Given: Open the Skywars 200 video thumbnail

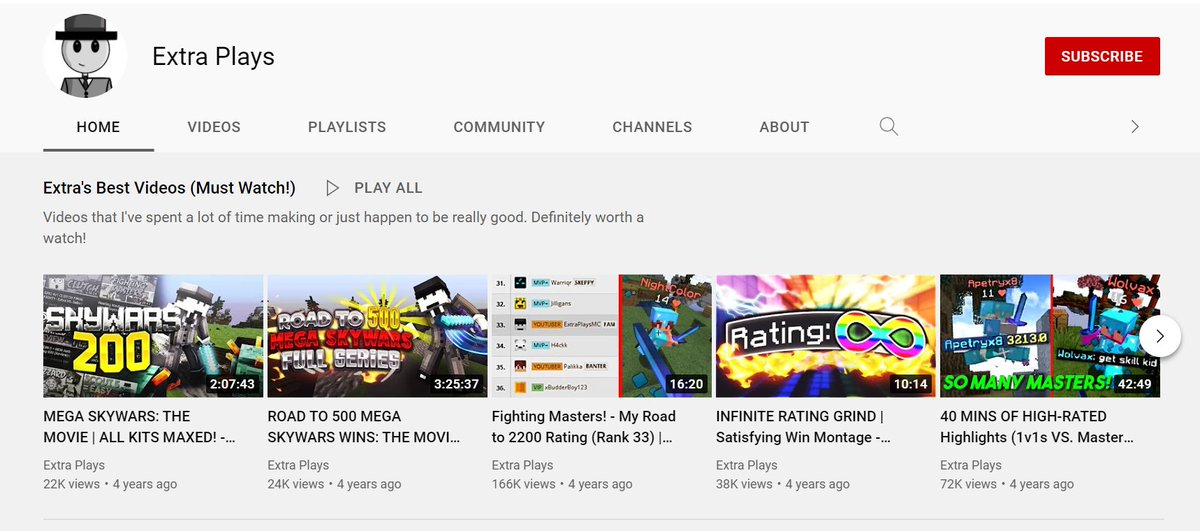Looking at the screenshot, I should (153, 336).
